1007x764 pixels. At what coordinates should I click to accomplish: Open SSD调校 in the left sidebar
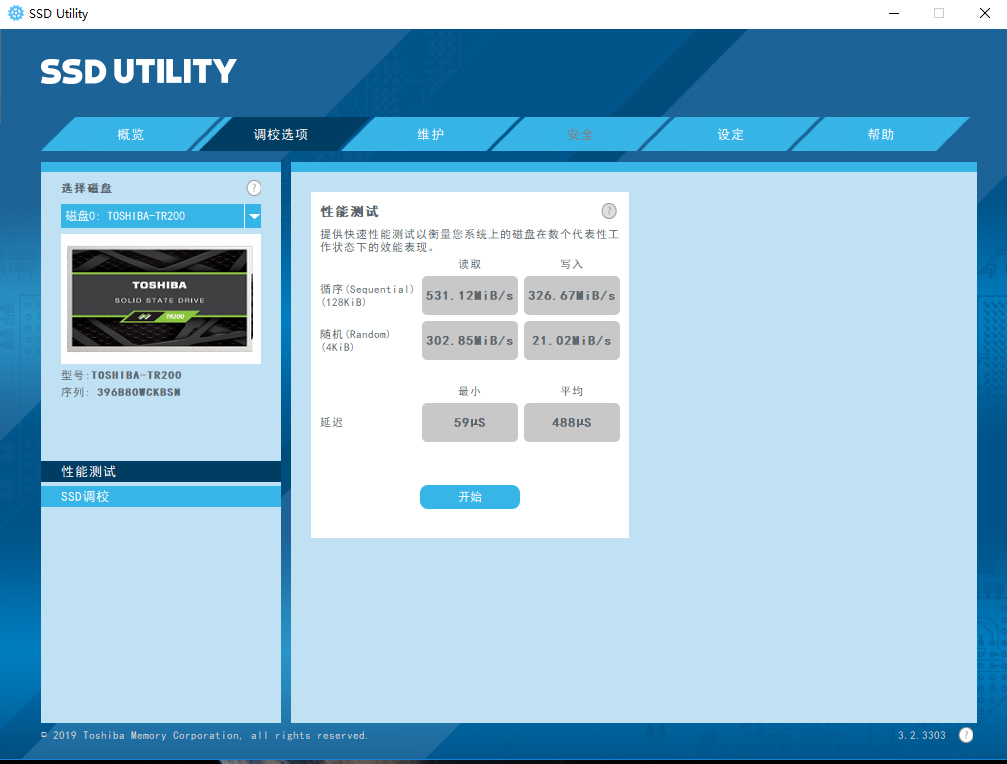coord(161,496)
